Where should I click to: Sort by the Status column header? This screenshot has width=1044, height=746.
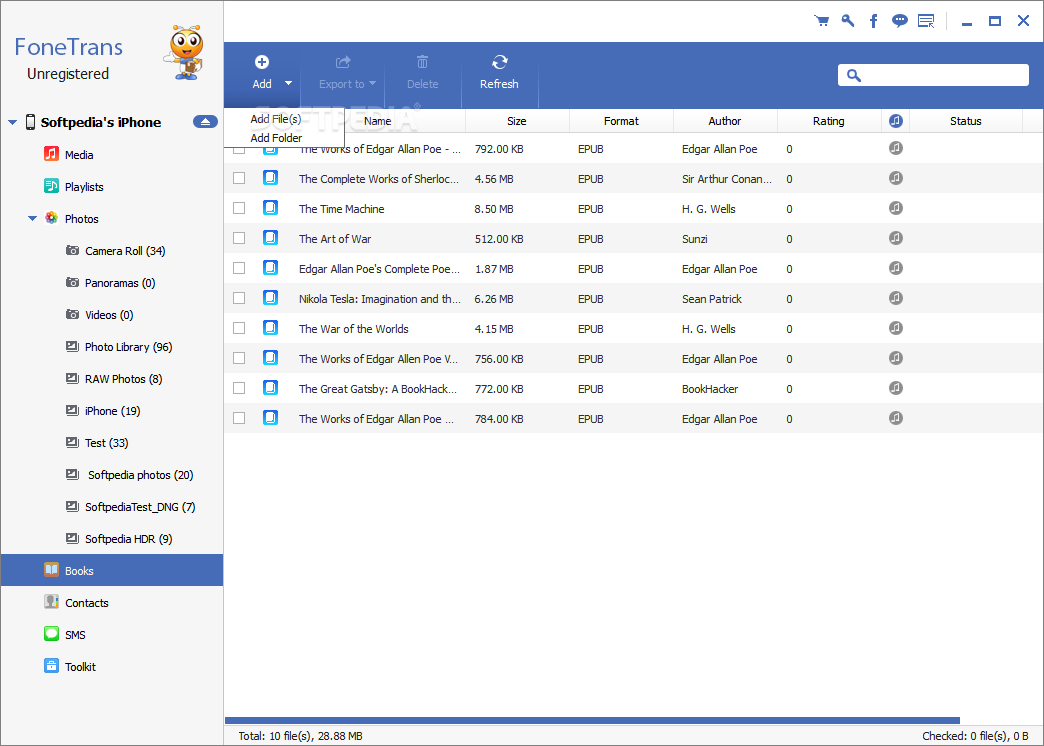click(965, 121)
